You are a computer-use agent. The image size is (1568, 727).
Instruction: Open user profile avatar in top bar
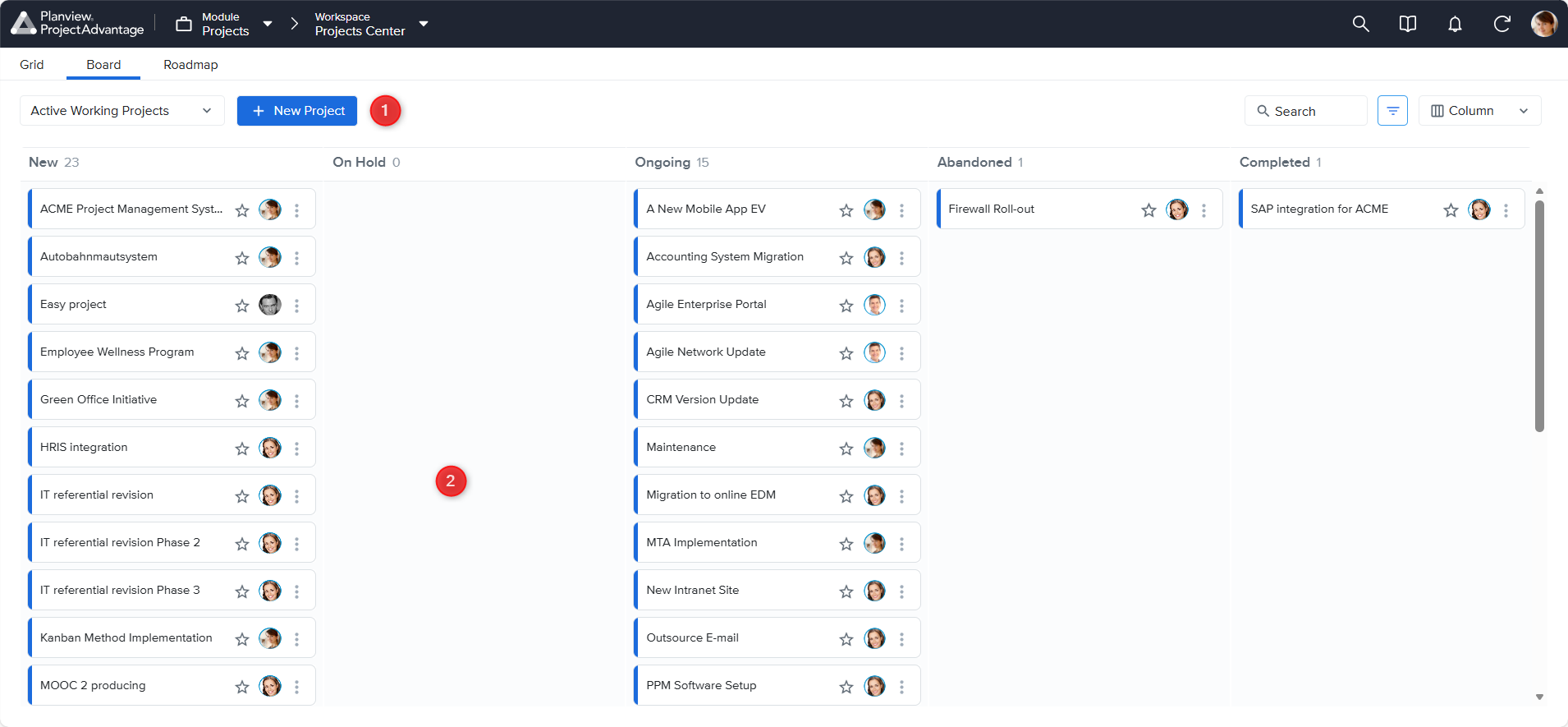pyautogui.click(x=1543, y=24)
